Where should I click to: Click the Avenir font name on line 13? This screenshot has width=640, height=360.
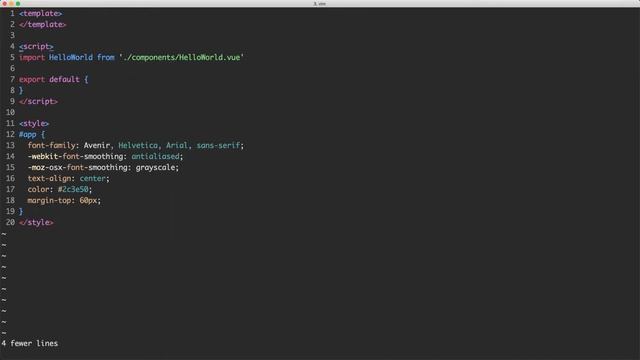click(97, 146)
